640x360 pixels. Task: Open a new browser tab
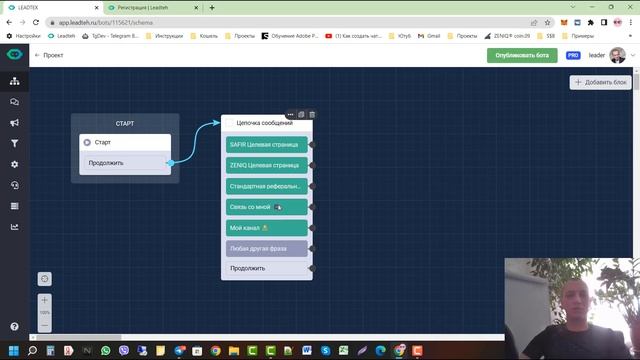point(212,7)
